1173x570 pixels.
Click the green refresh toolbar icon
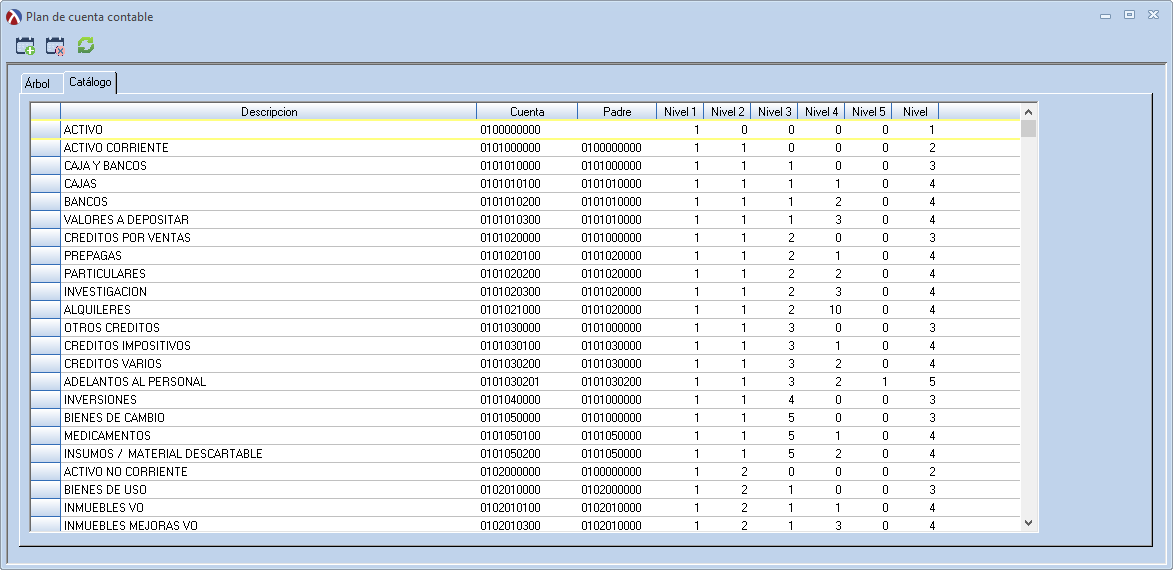click(86, 46)
